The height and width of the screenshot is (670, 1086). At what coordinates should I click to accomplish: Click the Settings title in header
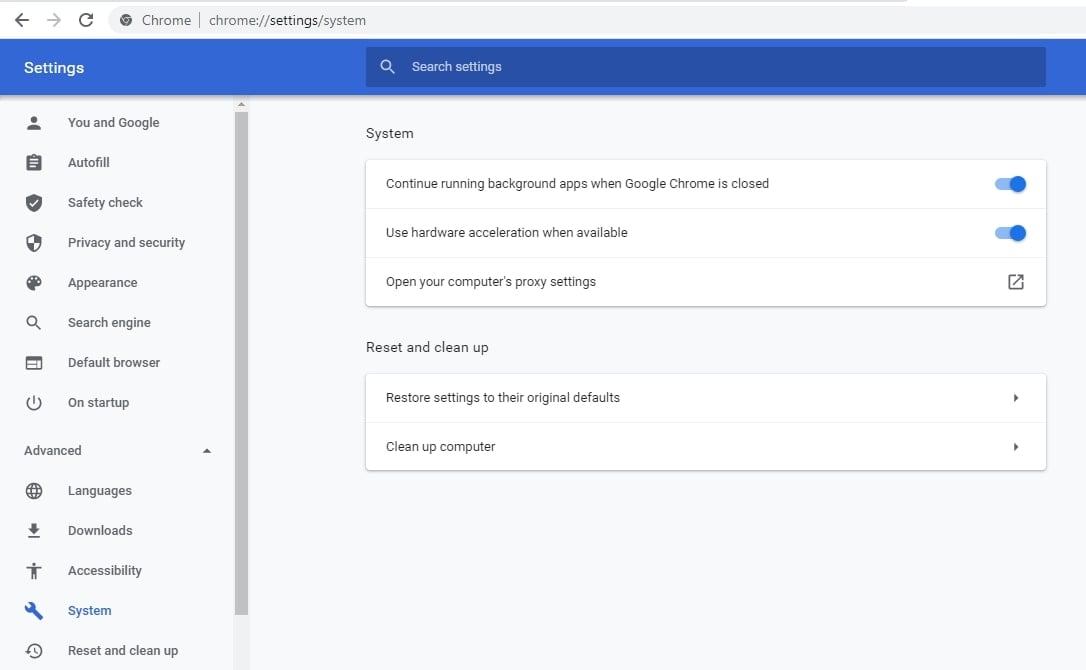pos(54,68)
